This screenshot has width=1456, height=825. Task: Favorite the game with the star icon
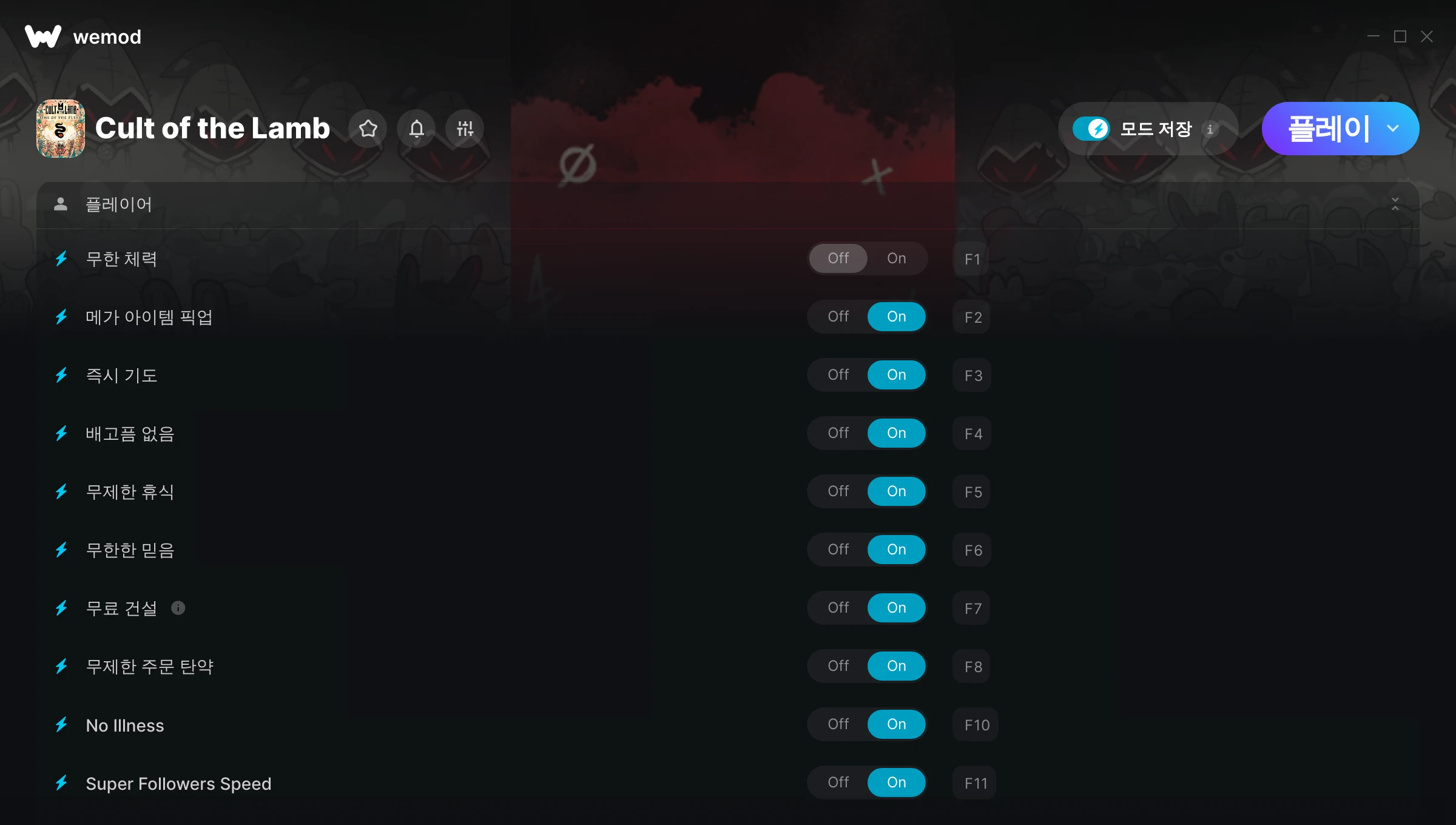[368, 129]
